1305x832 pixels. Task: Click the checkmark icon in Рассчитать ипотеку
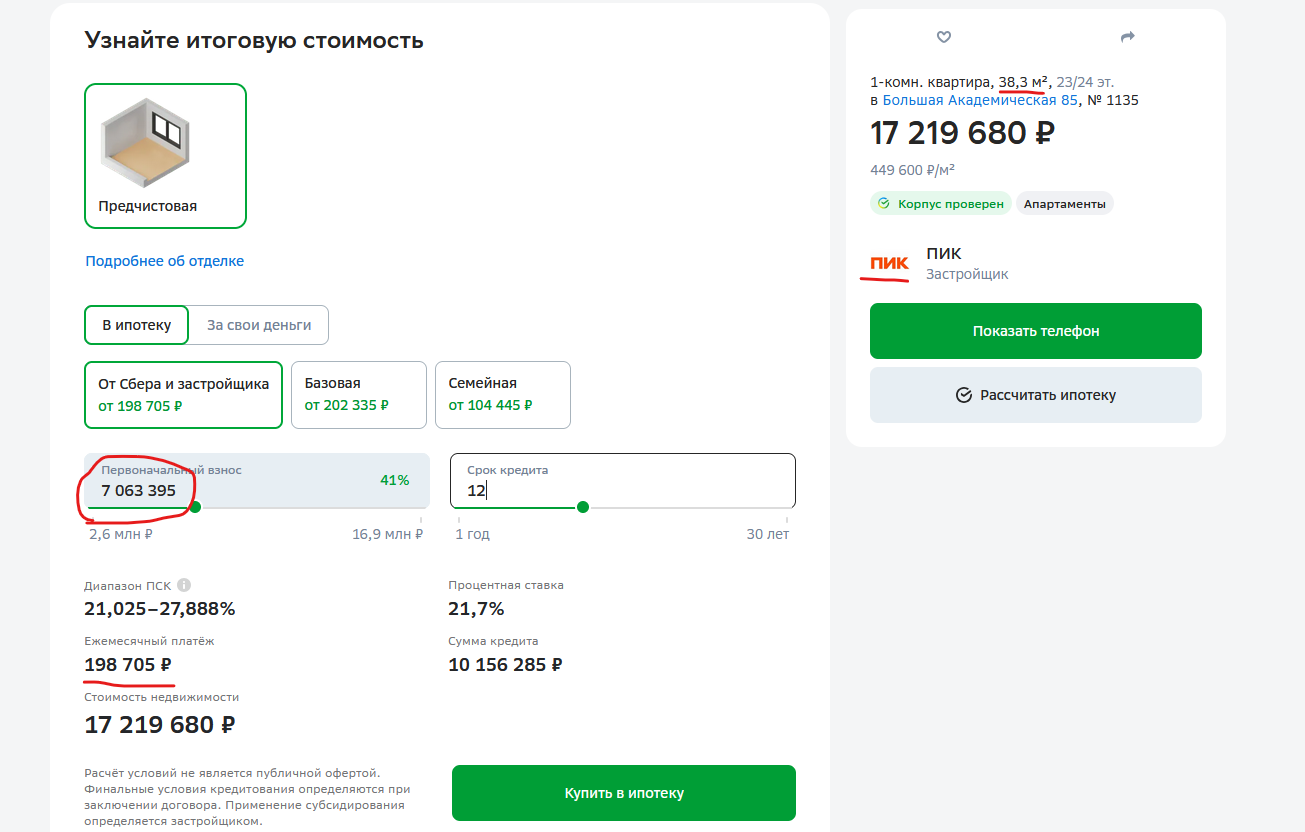(964, 395)
